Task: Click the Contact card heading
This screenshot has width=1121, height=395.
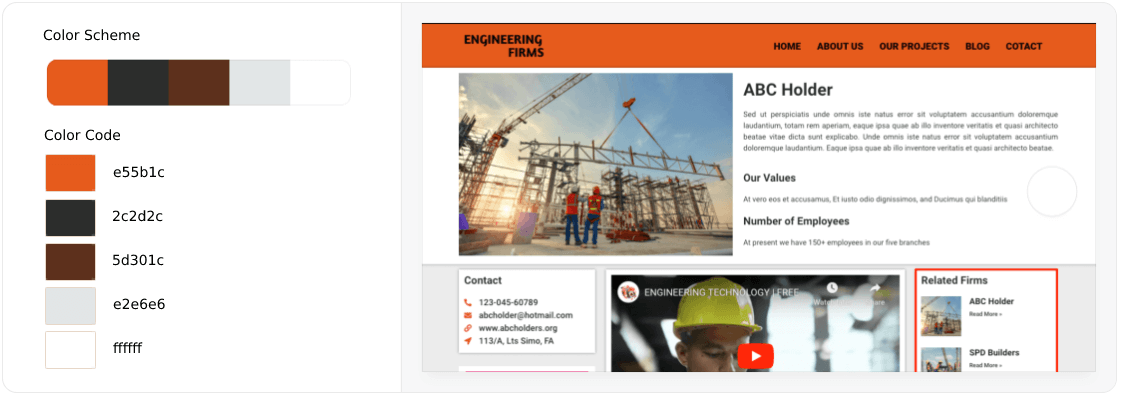Action: tap(483, 281)
